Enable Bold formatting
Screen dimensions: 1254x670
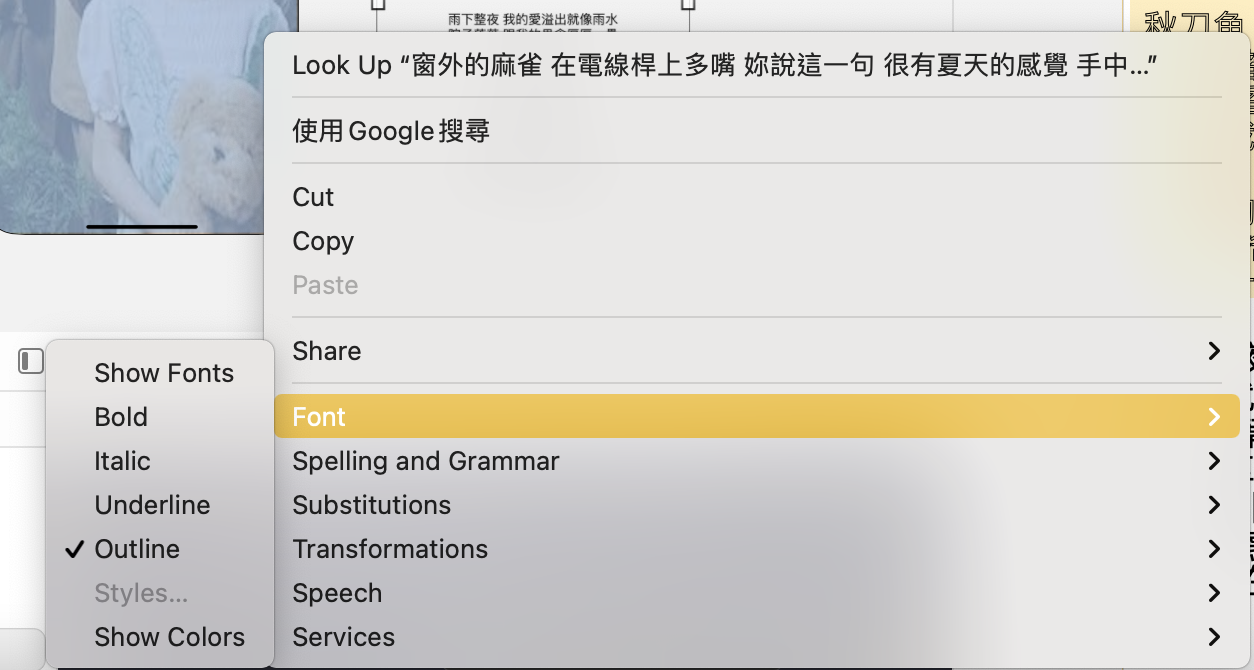coord(121,417)
